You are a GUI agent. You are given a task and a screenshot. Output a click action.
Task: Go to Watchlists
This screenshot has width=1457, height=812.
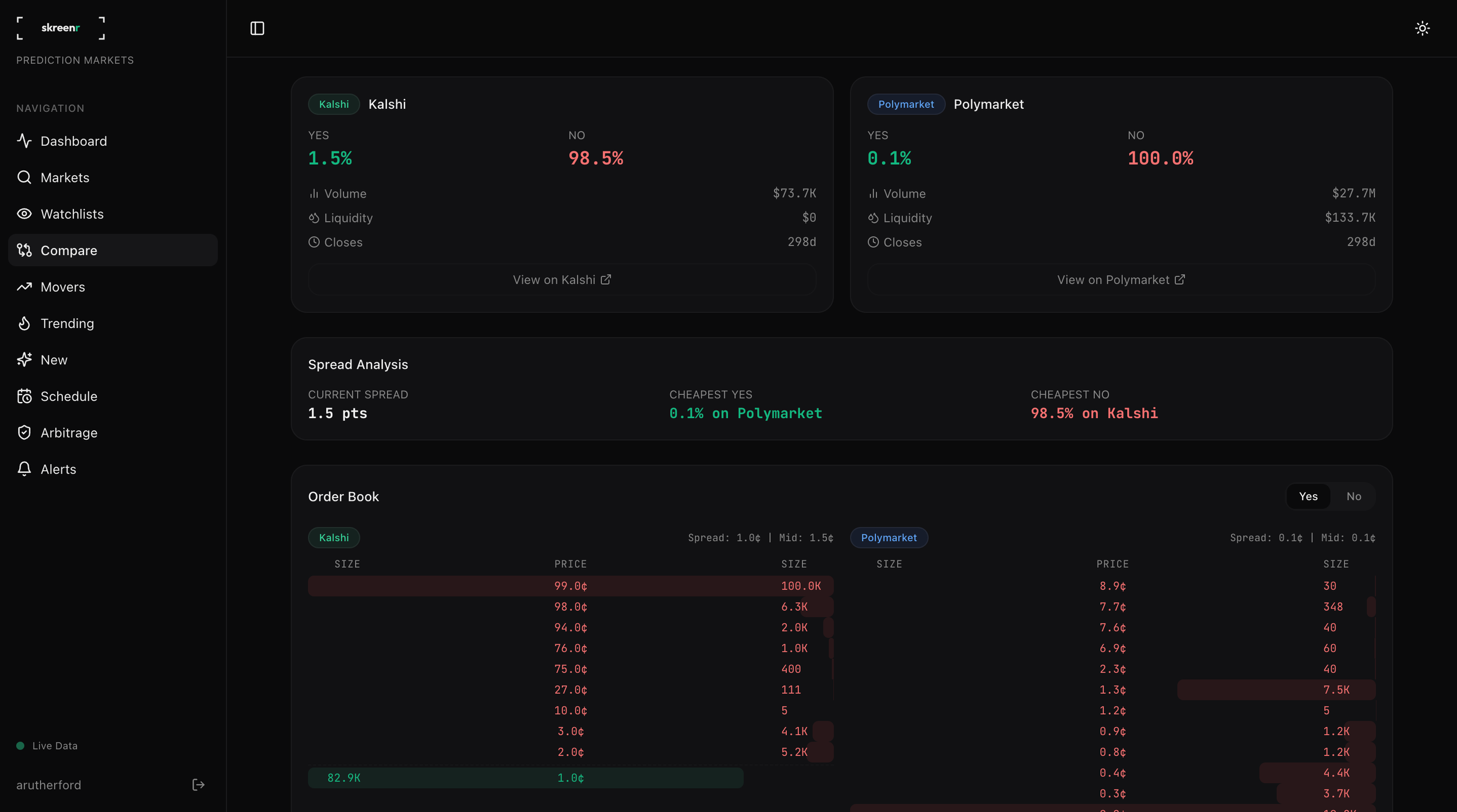112,214
